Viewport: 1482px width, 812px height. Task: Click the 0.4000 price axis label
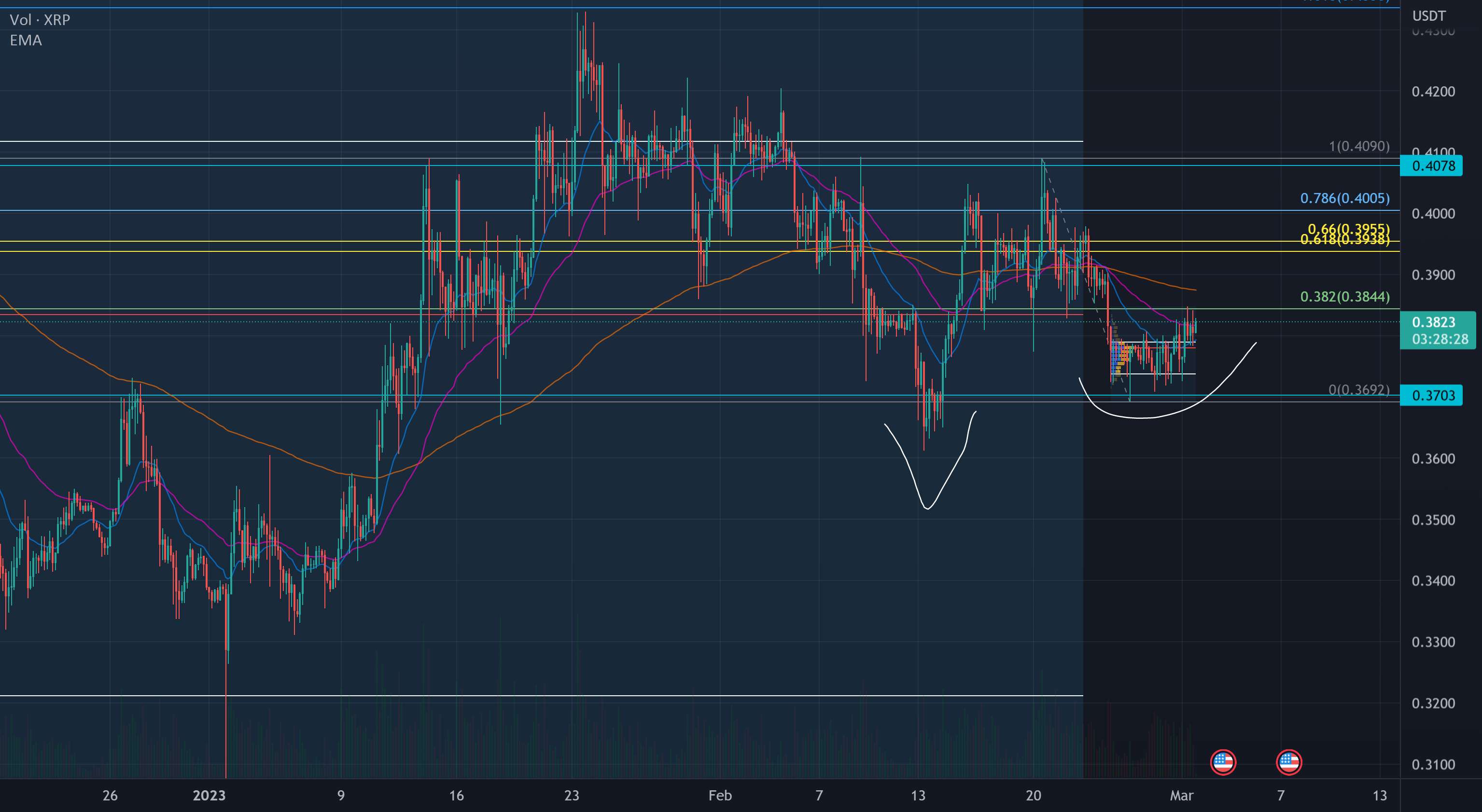pos(1433,213)
